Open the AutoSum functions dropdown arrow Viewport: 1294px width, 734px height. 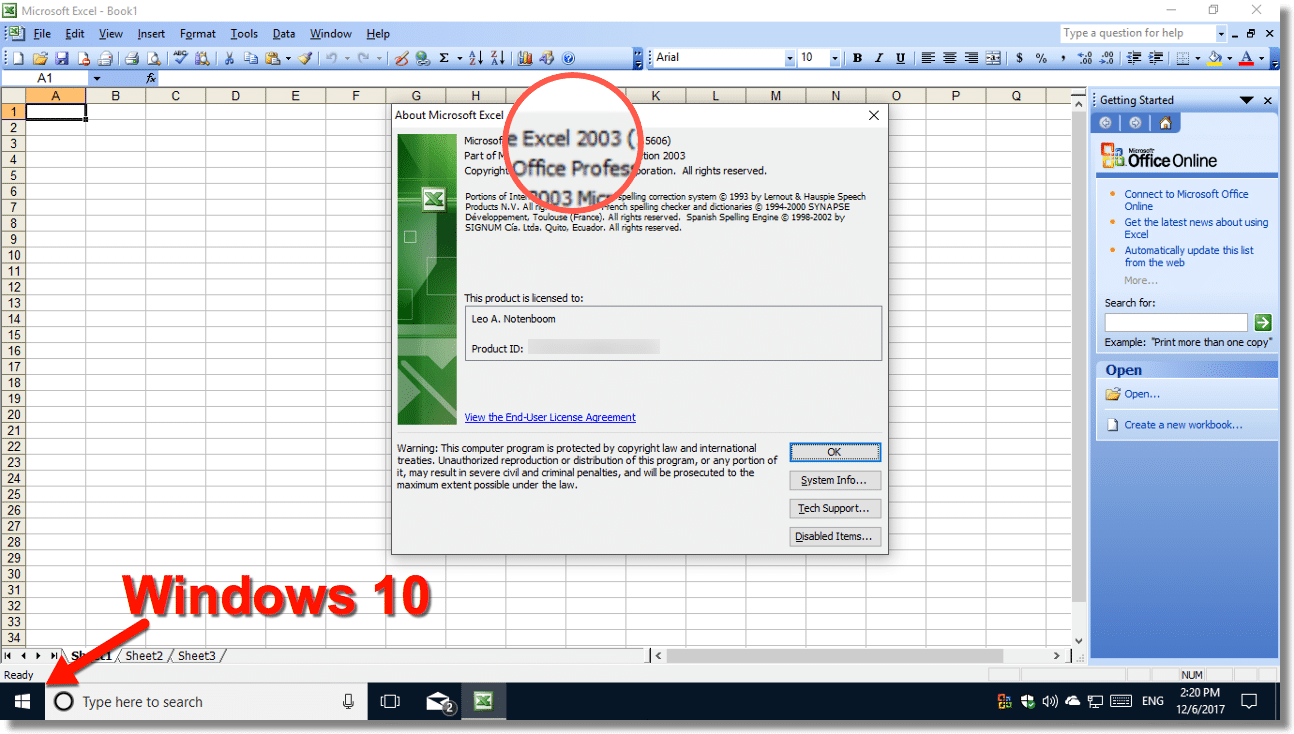[x=459, y=58]
